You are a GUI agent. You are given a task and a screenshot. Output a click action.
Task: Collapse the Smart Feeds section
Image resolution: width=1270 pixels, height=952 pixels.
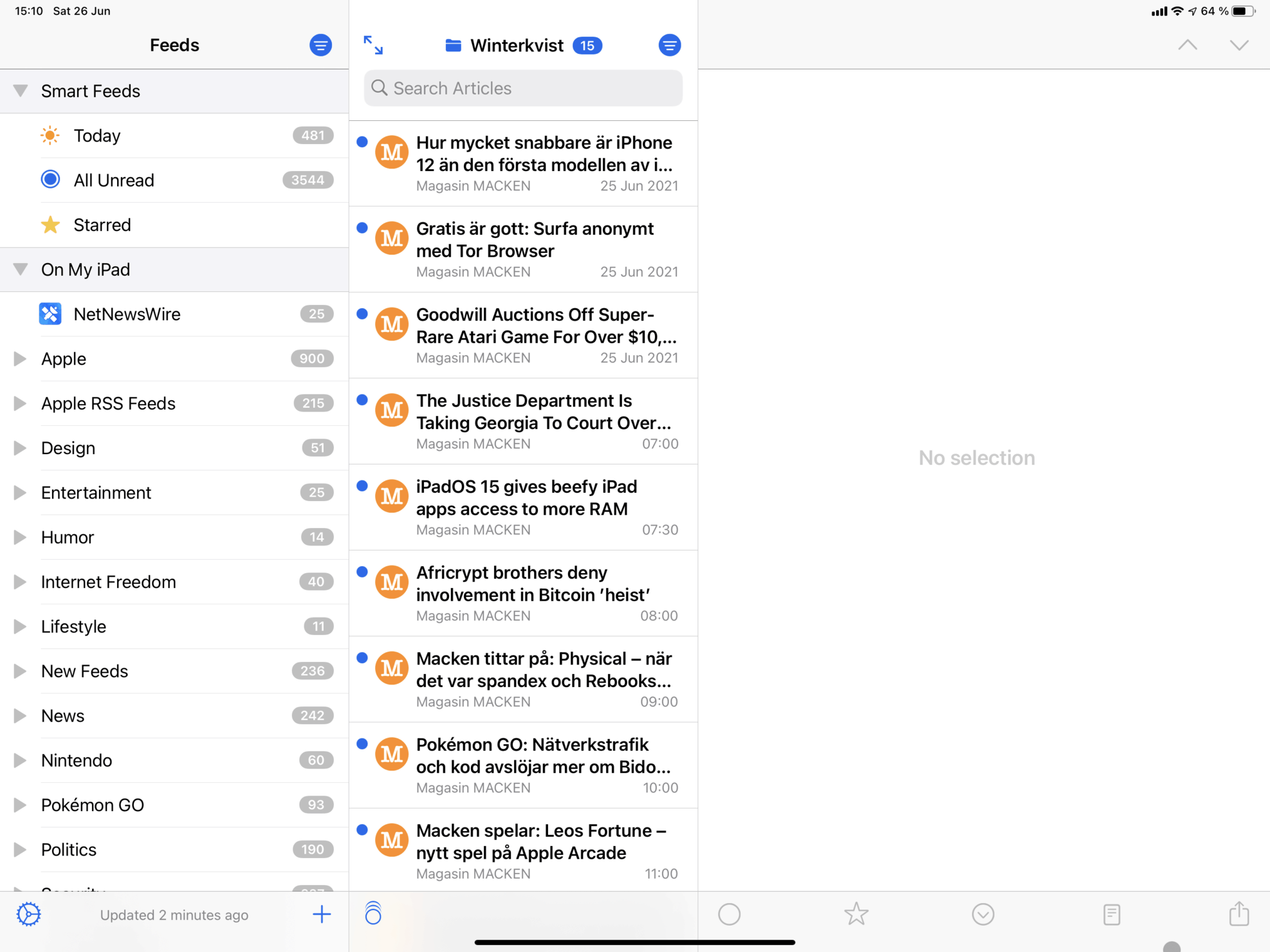(x=20, y=91)
